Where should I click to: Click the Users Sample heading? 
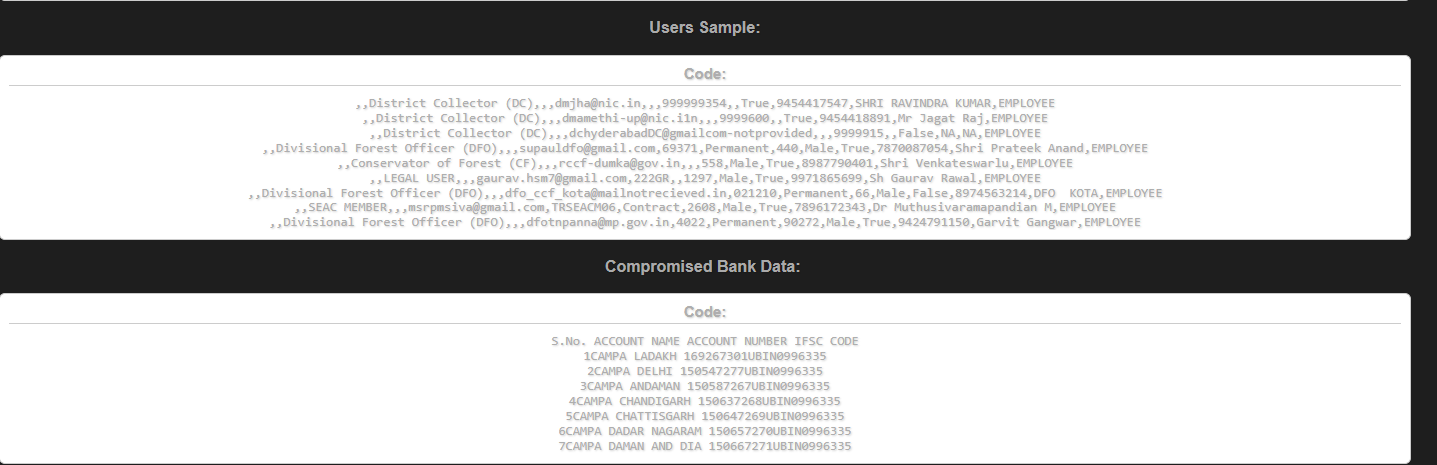click(x=705, y=28)
